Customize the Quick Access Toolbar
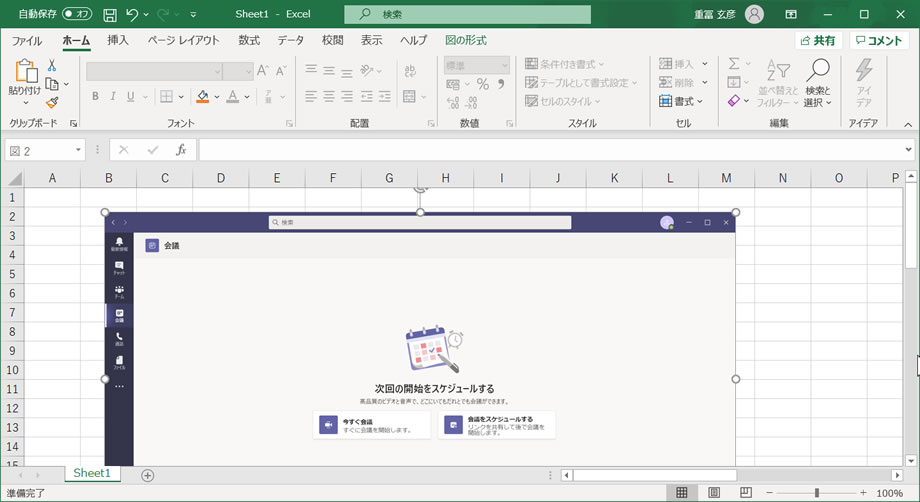 pos(193,15)
